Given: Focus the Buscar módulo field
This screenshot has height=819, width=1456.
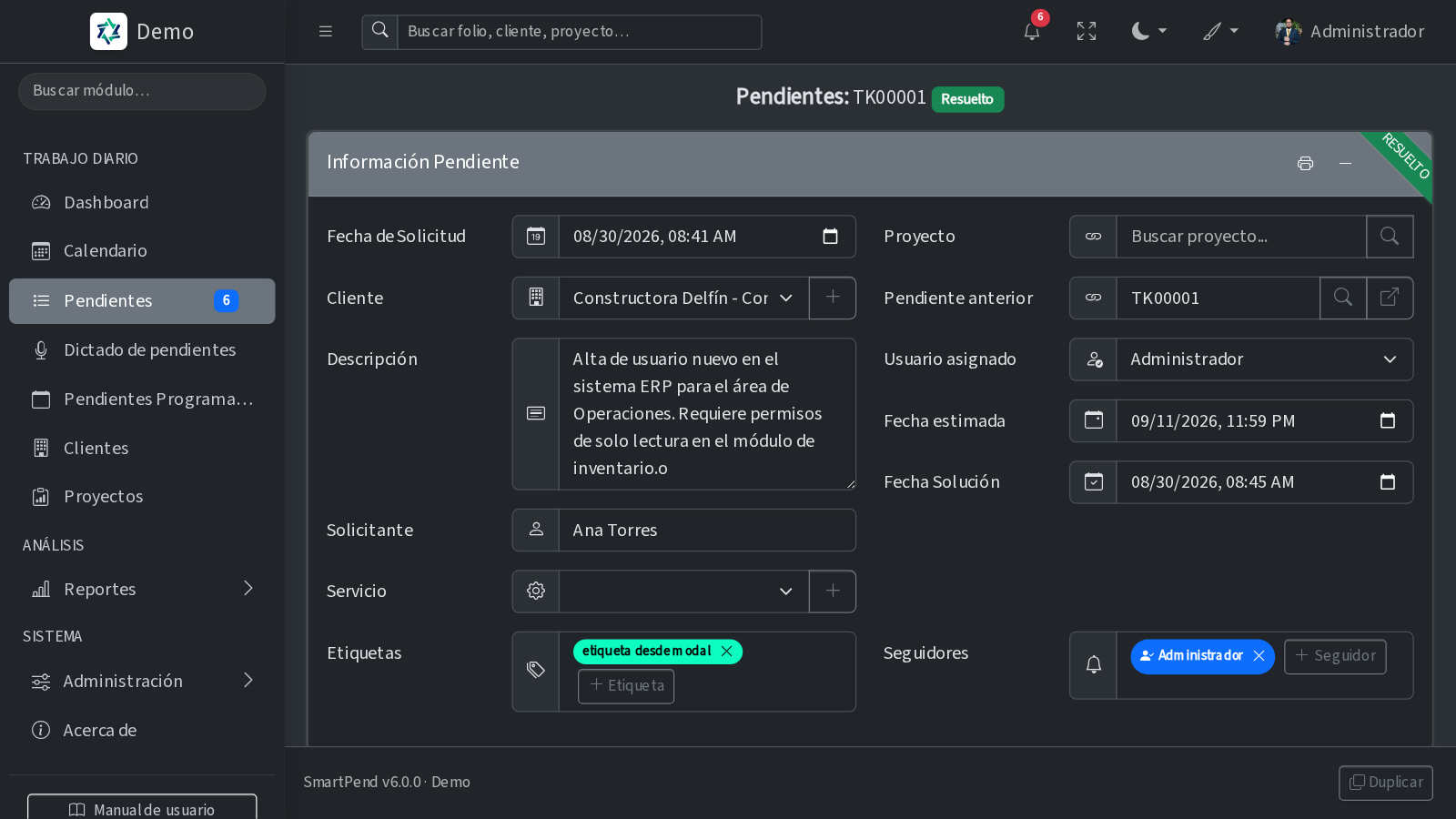Looking at the screenshot, I should click(x=142, y=91).
